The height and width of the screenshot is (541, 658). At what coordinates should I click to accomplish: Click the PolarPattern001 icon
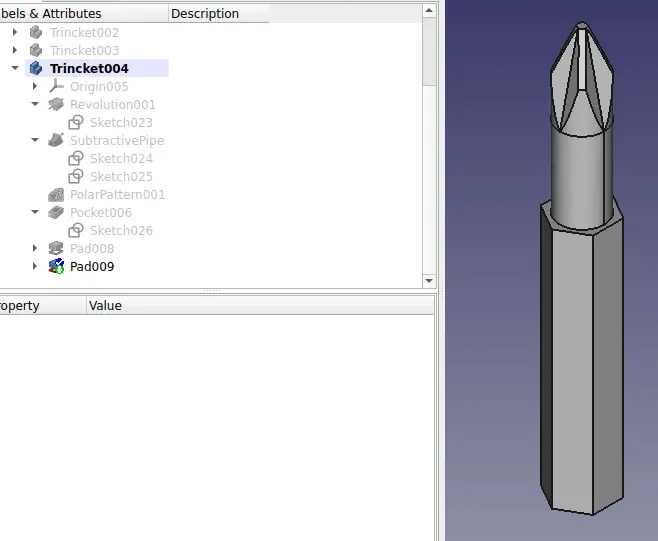coord(56,195)
